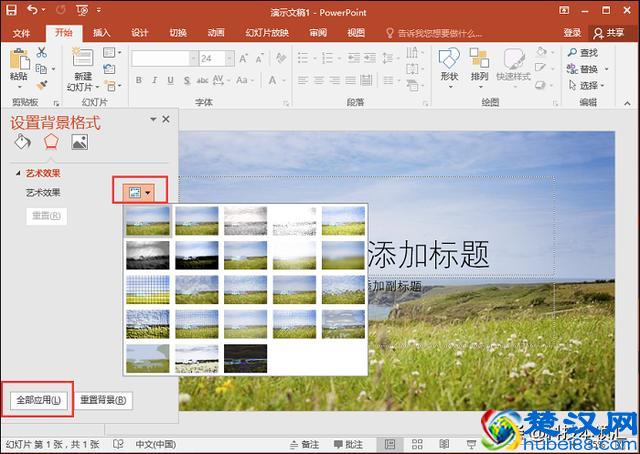Image resolution: width=640 pixels, height=454 pixels.
Task: Click the New Slide (新建幻灯片) icon
Action: [x=83, y=60]
